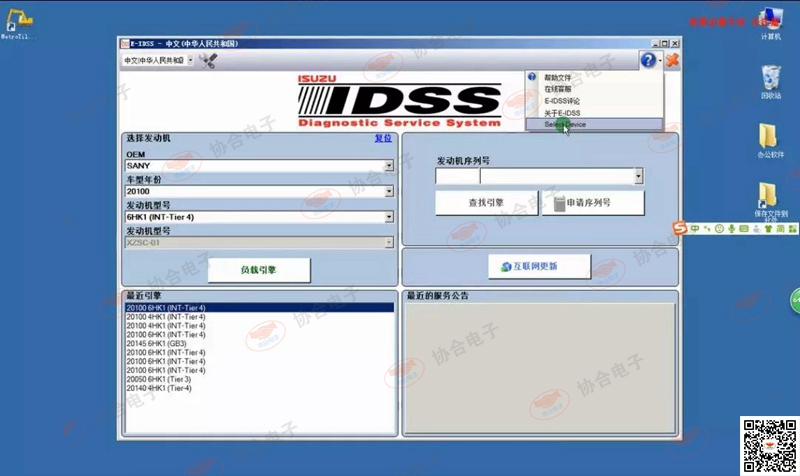Click the blue help icon beside 帮助文件

click(532, 77)
